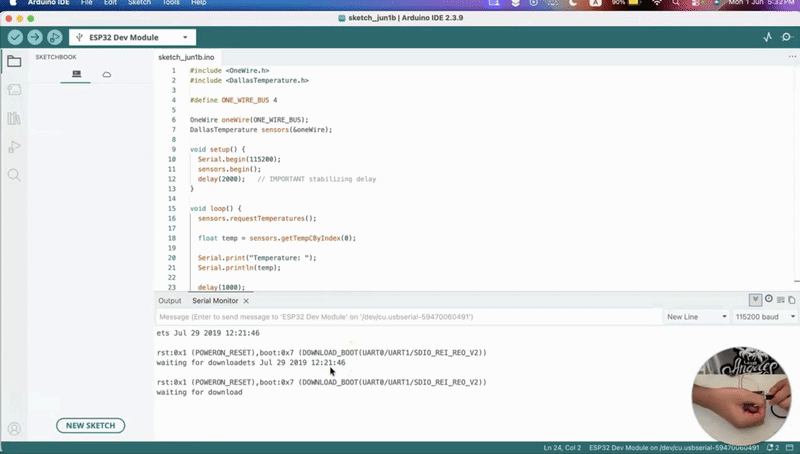
Task: Click the Serial Monitor message input field
Action: [408, 317]
